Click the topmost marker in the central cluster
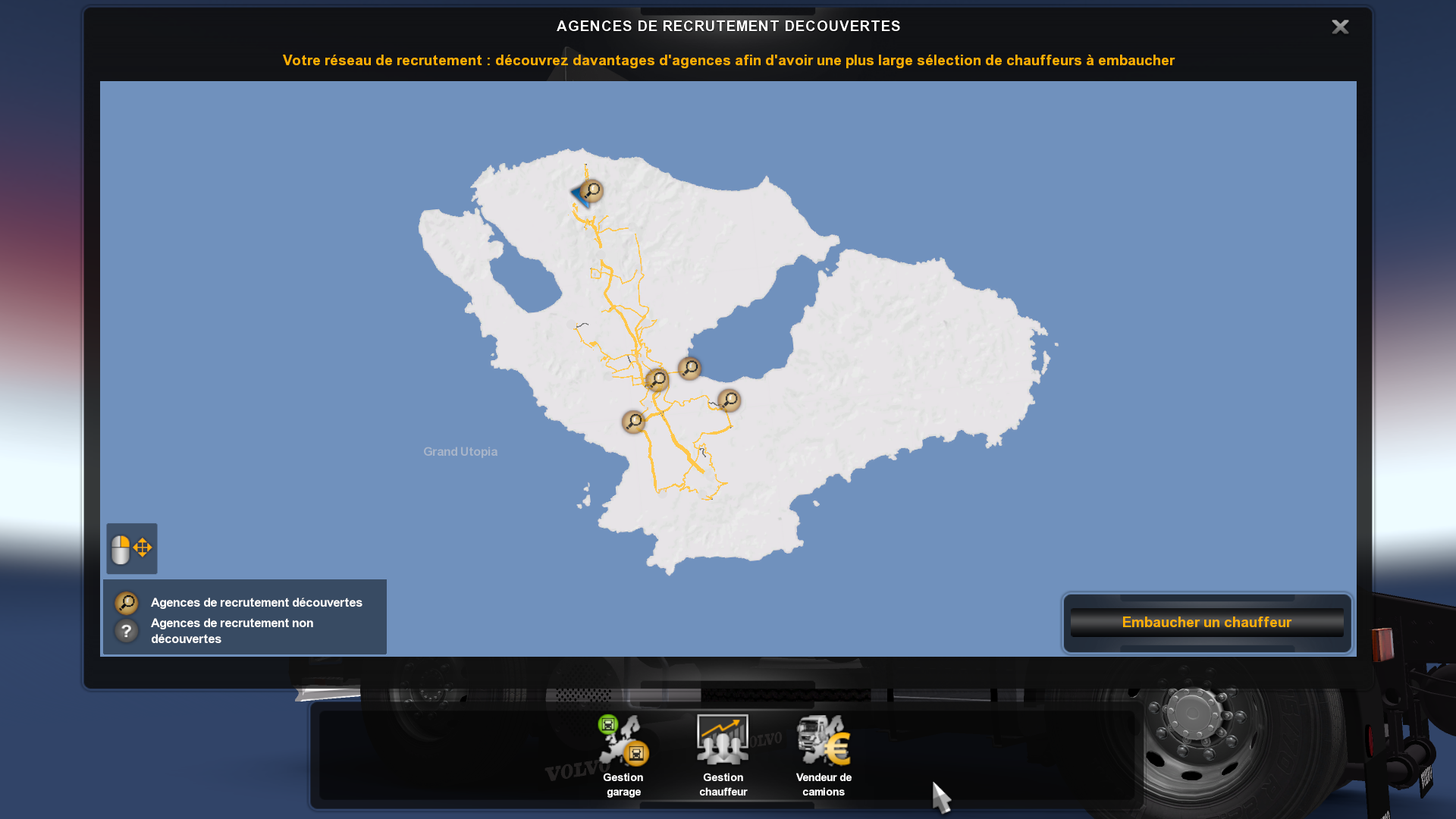 coord(689,368)
